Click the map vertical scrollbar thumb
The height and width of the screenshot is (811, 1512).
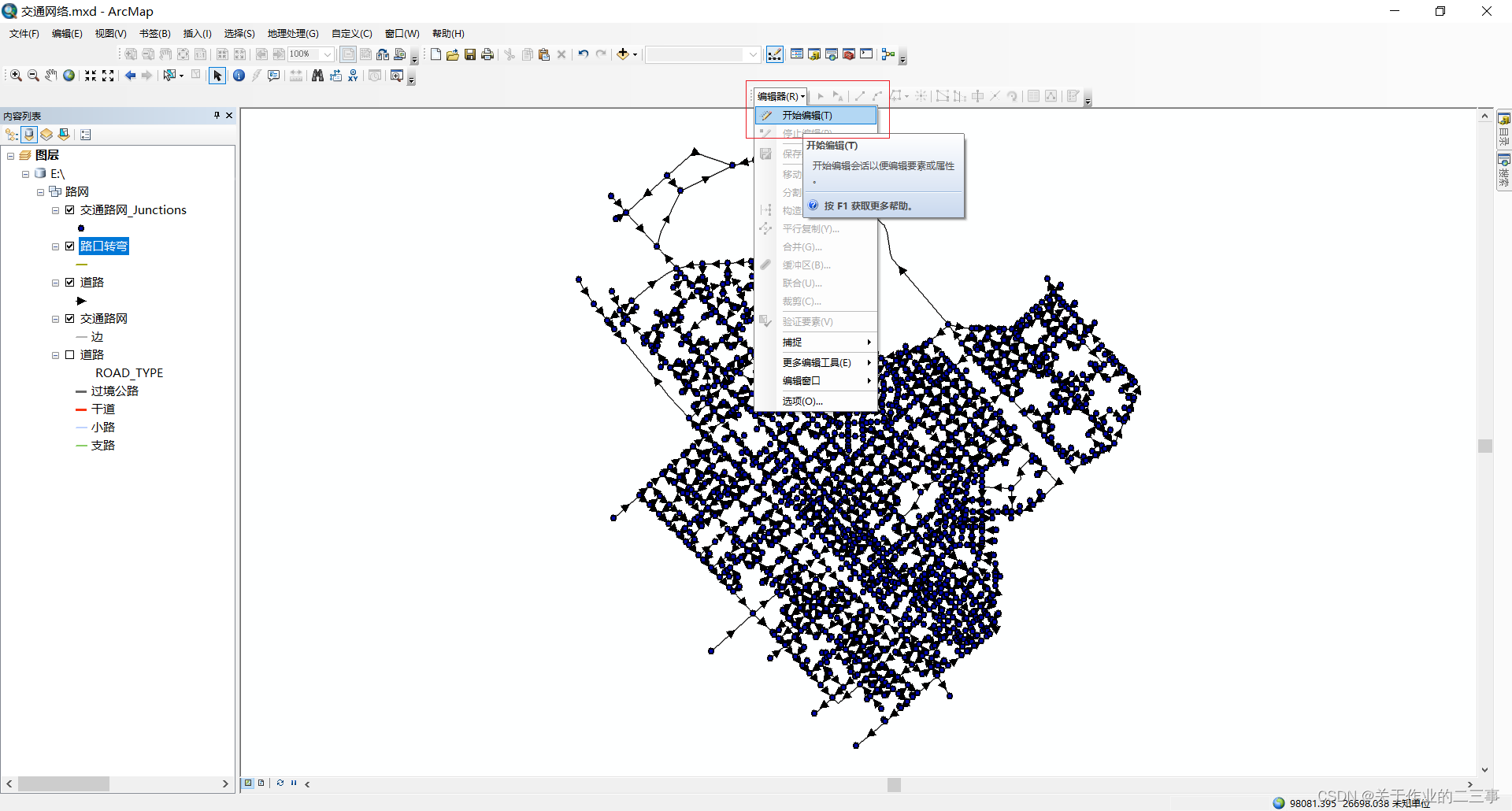pos(1485,446)
